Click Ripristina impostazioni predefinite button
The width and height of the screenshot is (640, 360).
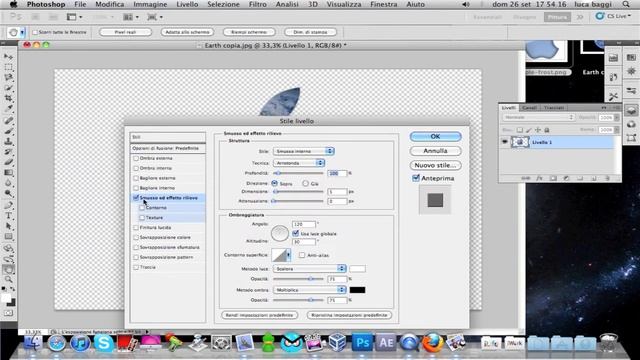coord(349,316)
